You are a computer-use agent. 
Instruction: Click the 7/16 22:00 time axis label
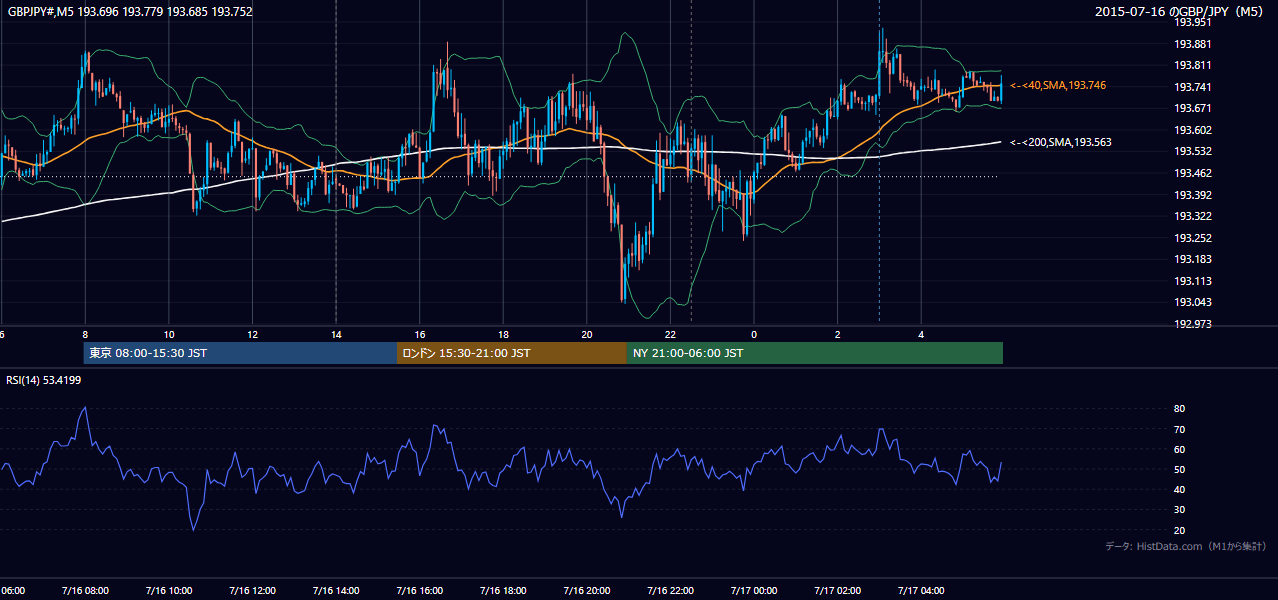tap(670, 591)
